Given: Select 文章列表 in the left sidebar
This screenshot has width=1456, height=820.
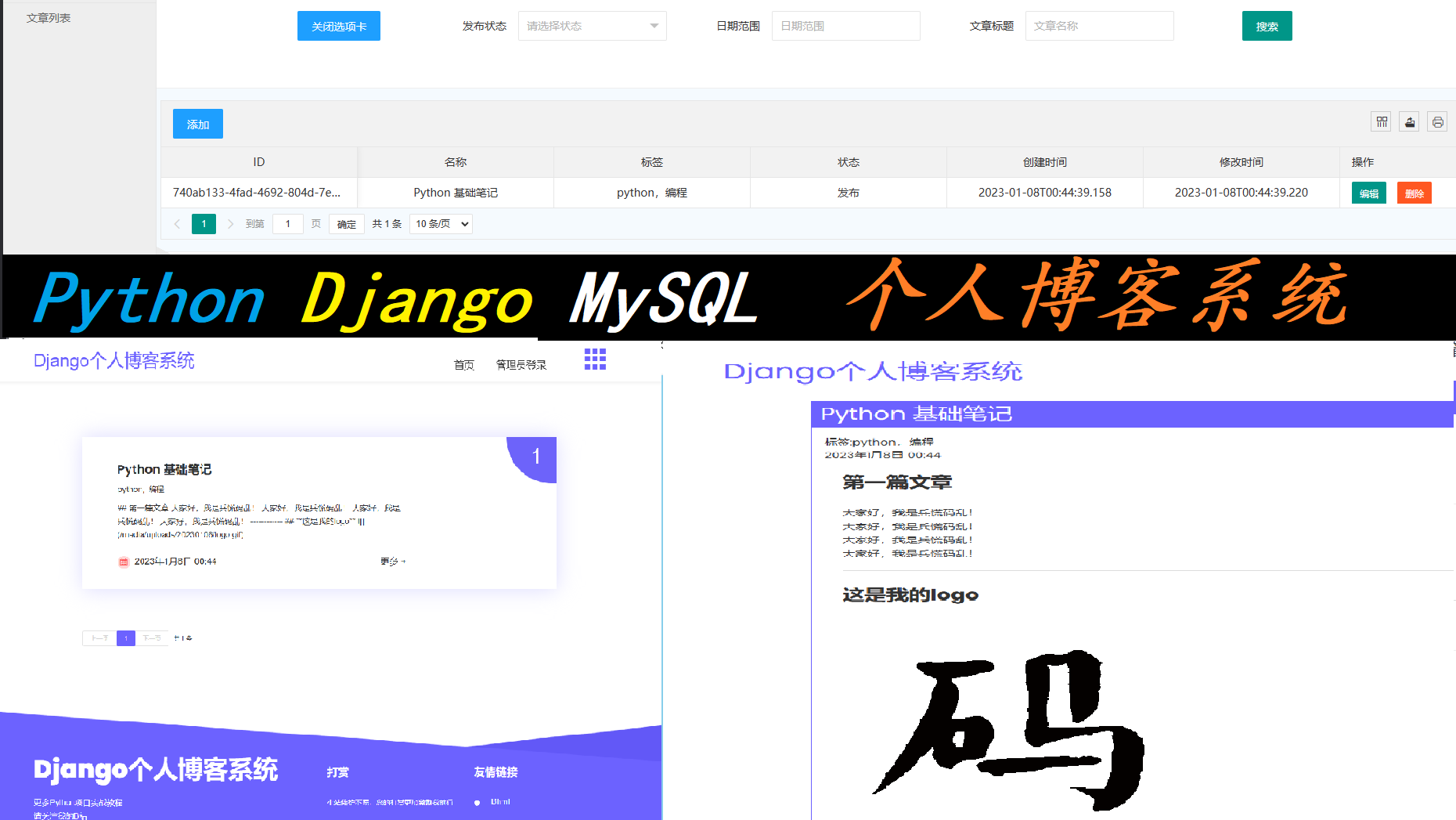Looking at the screenshot, I should tap(49, 18).
